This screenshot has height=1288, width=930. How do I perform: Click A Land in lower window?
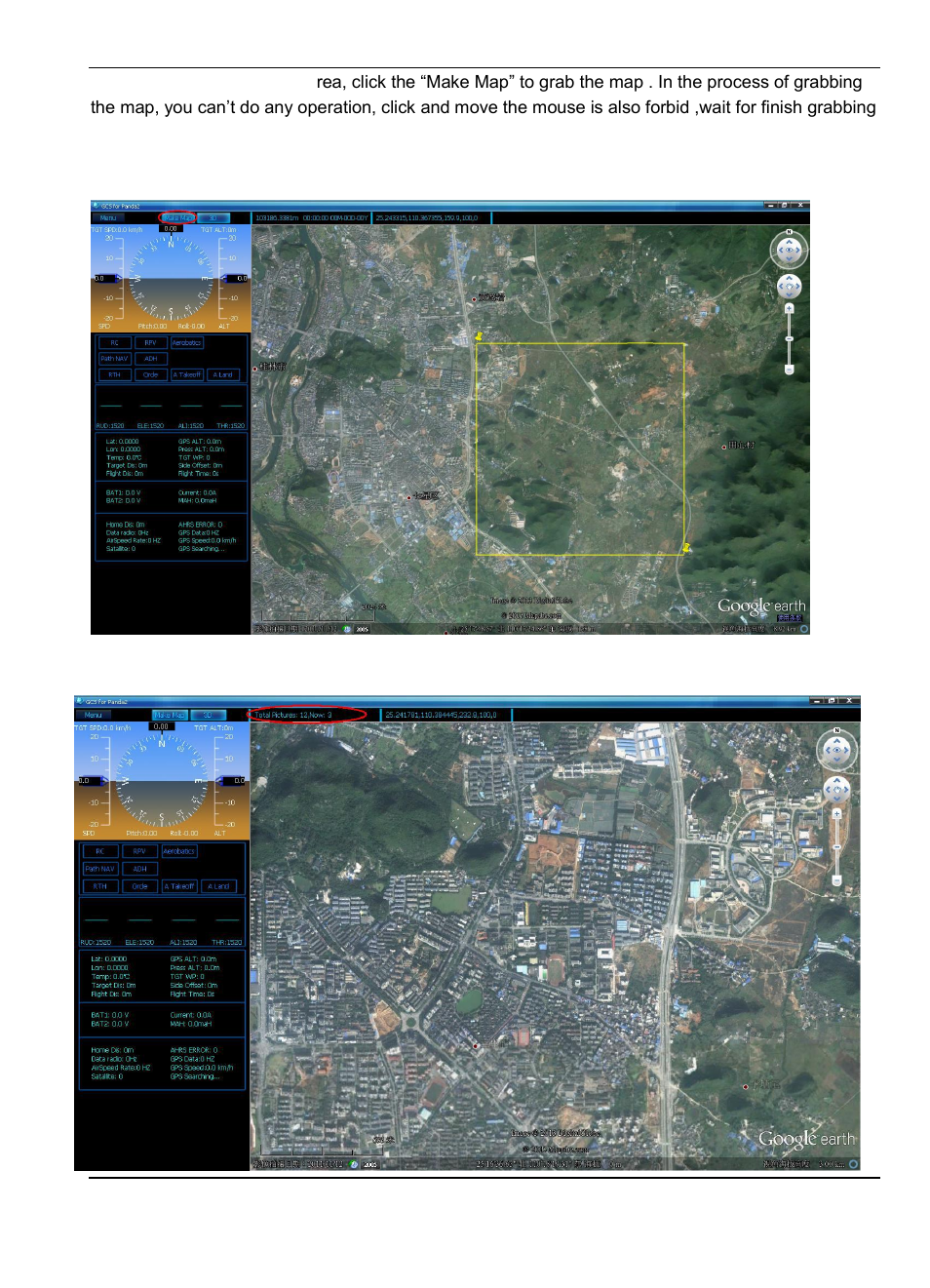point(219,886)
